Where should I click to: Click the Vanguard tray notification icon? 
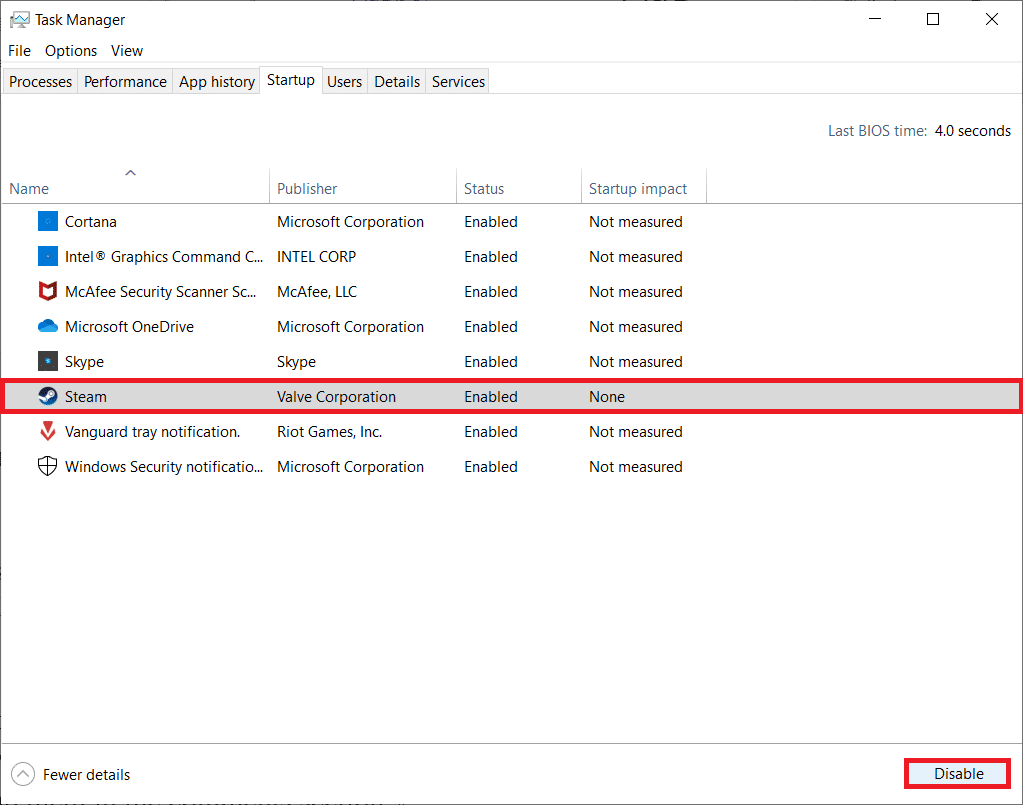tap(48, 431)
